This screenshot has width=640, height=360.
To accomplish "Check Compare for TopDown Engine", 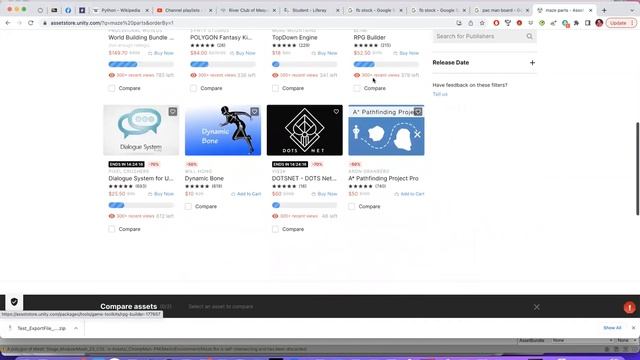I will point(276,88).
